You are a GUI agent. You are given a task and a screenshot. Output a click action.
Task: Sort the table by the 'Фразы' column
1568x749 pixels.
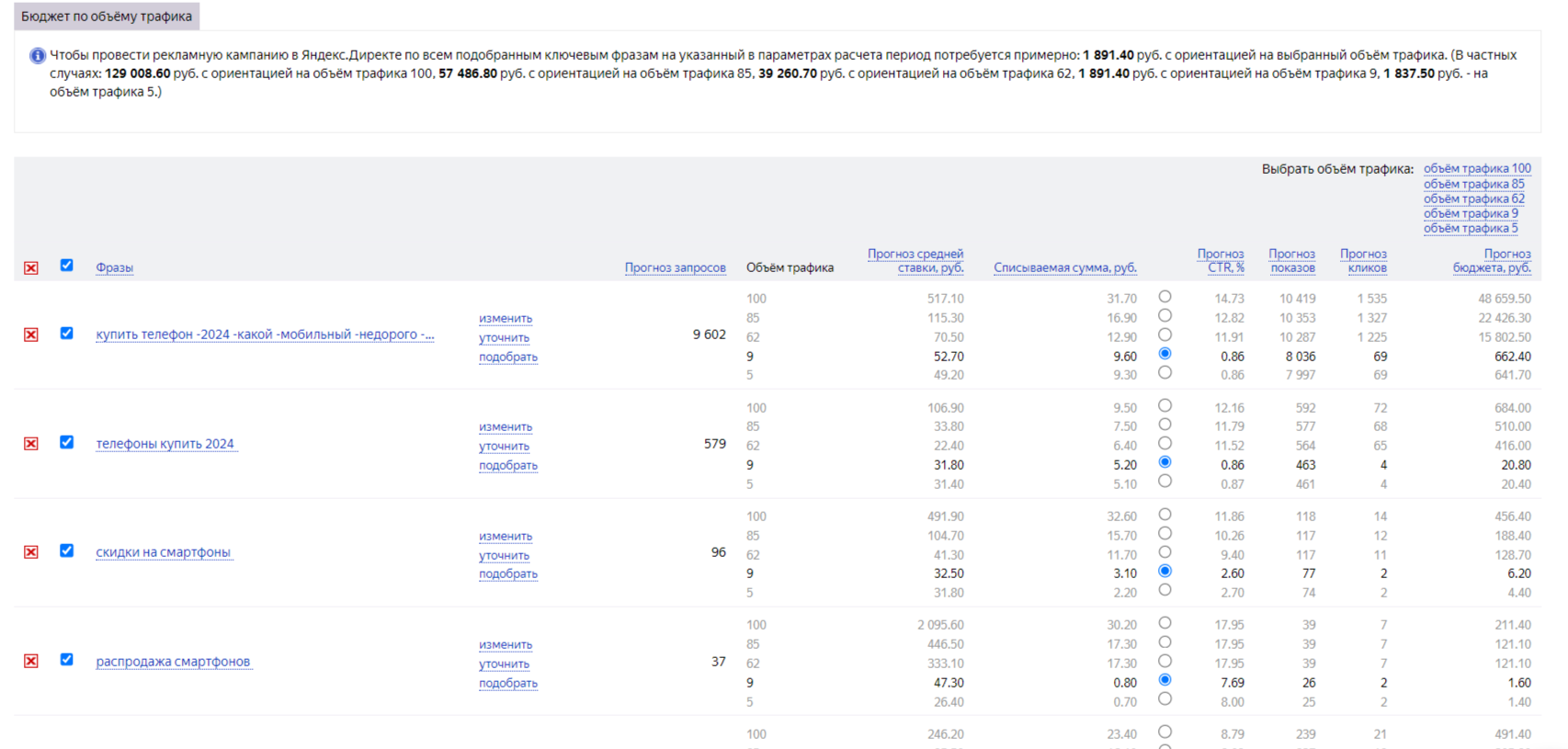coord(115,268)
